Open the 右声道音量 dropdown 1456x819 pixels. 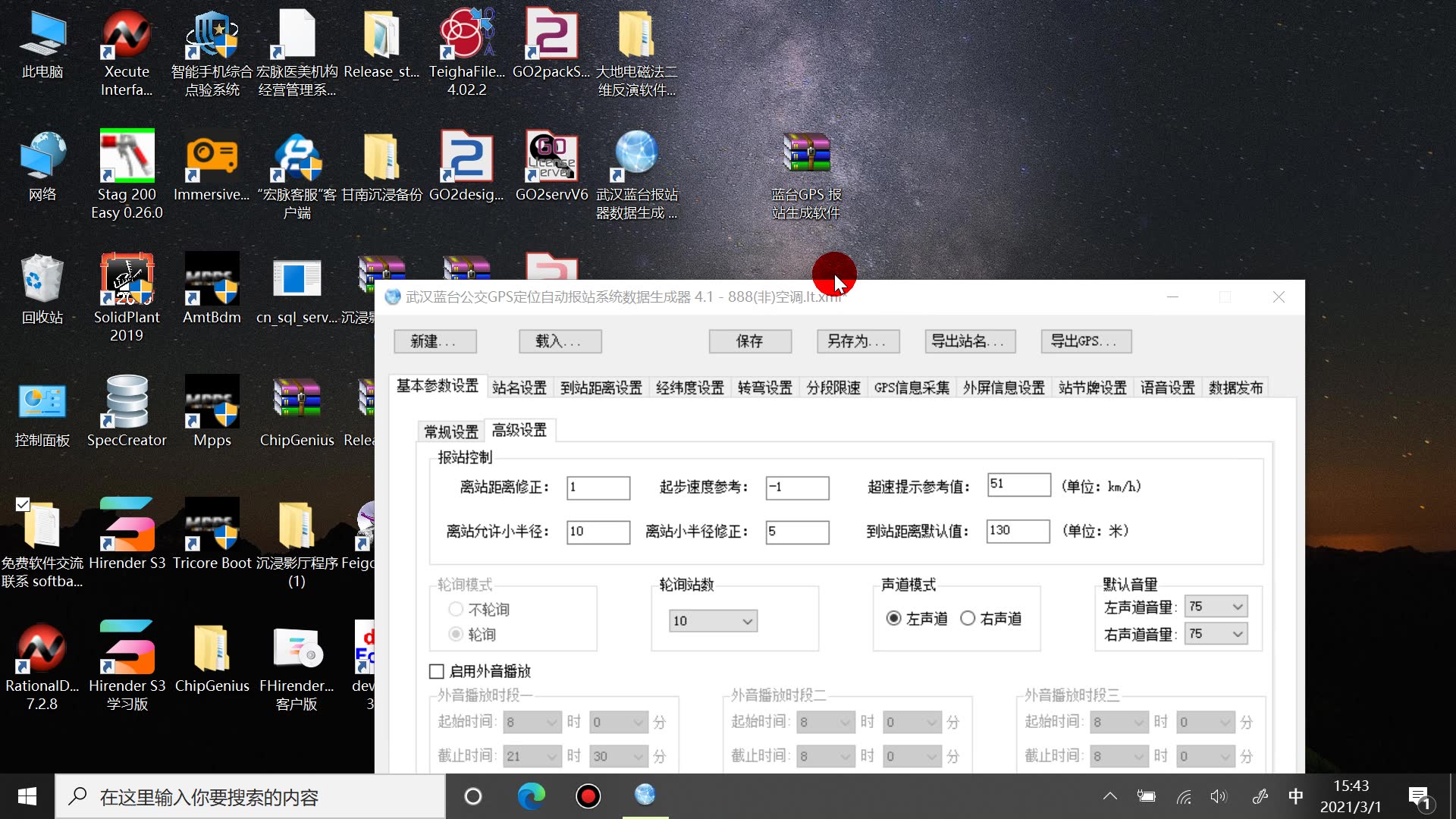point(1216,634)
